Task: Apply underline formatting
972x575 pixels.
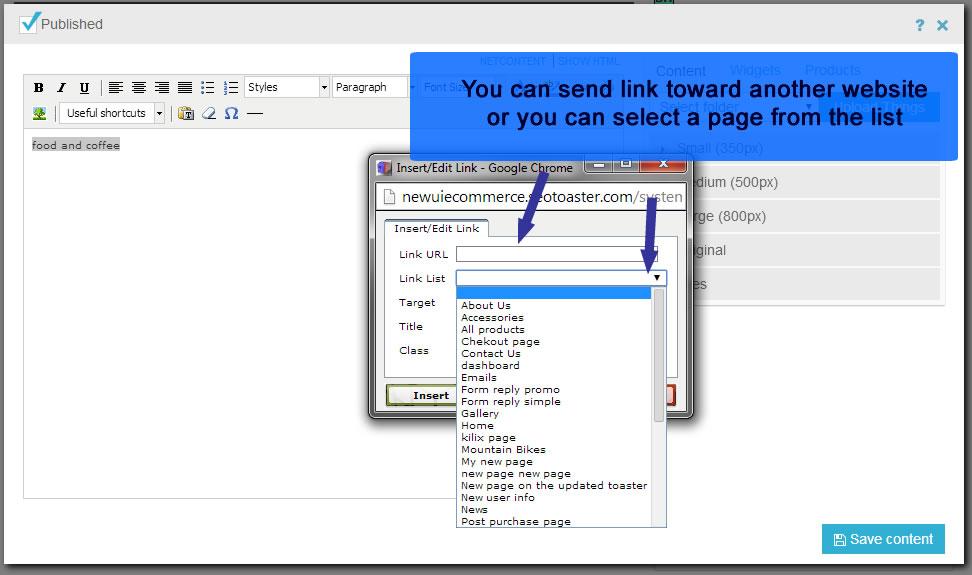Action: [x=84, y=87]
